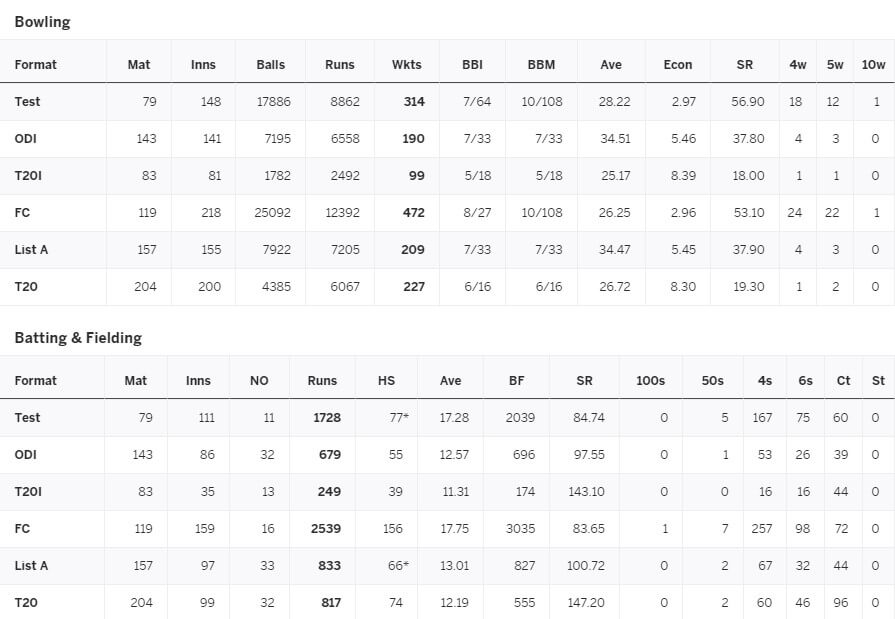
Task: Click the Test wickets value 314
Action: (413, 101)
